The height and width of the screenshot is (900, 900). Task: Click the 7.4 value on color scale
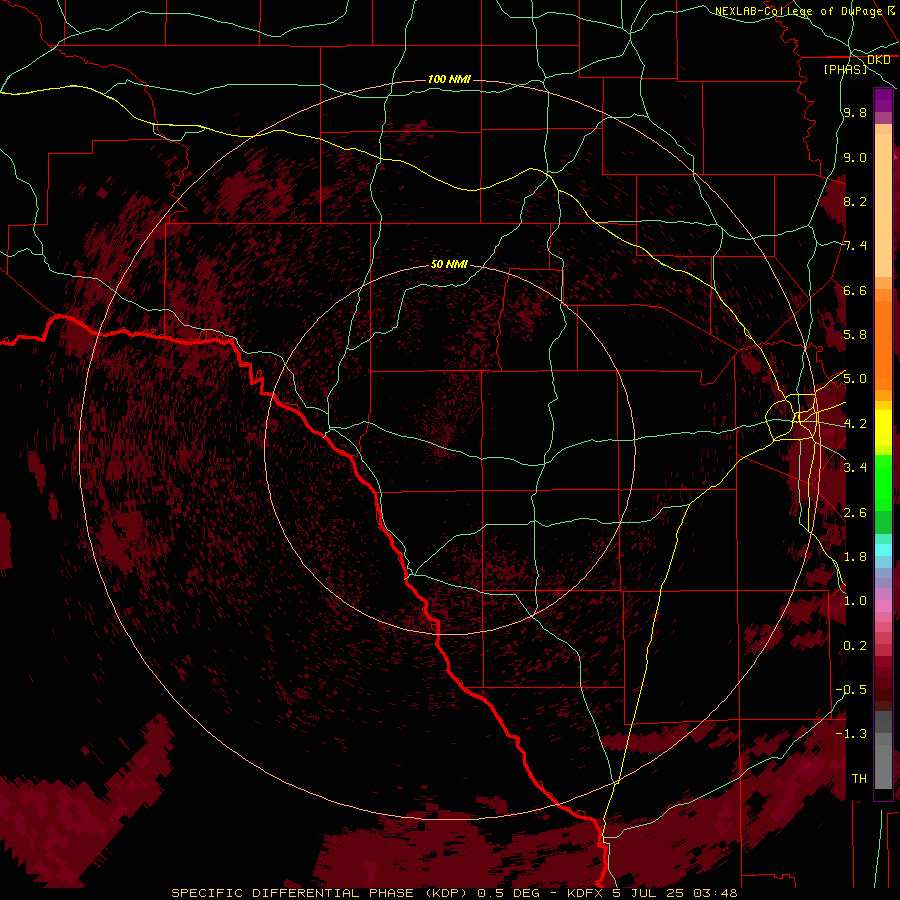(855, 246)
